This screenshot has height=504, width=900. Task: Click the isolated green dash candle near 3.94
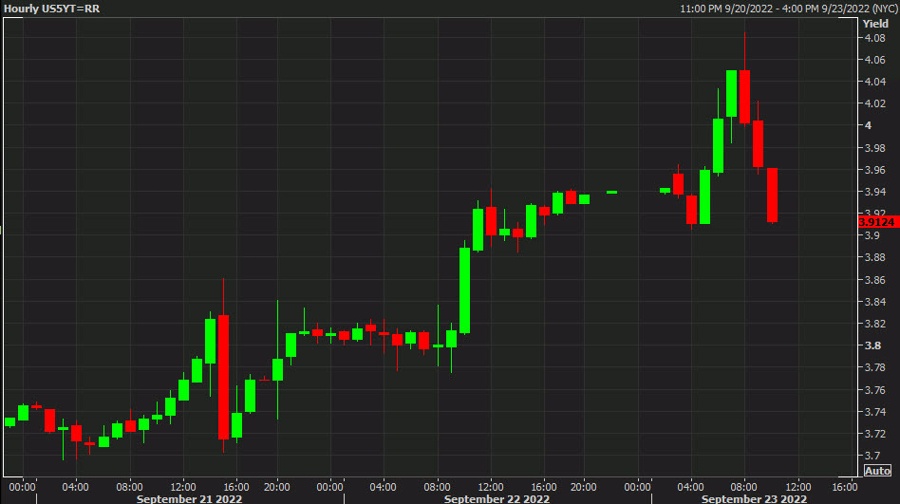click(x=611, y=192)
